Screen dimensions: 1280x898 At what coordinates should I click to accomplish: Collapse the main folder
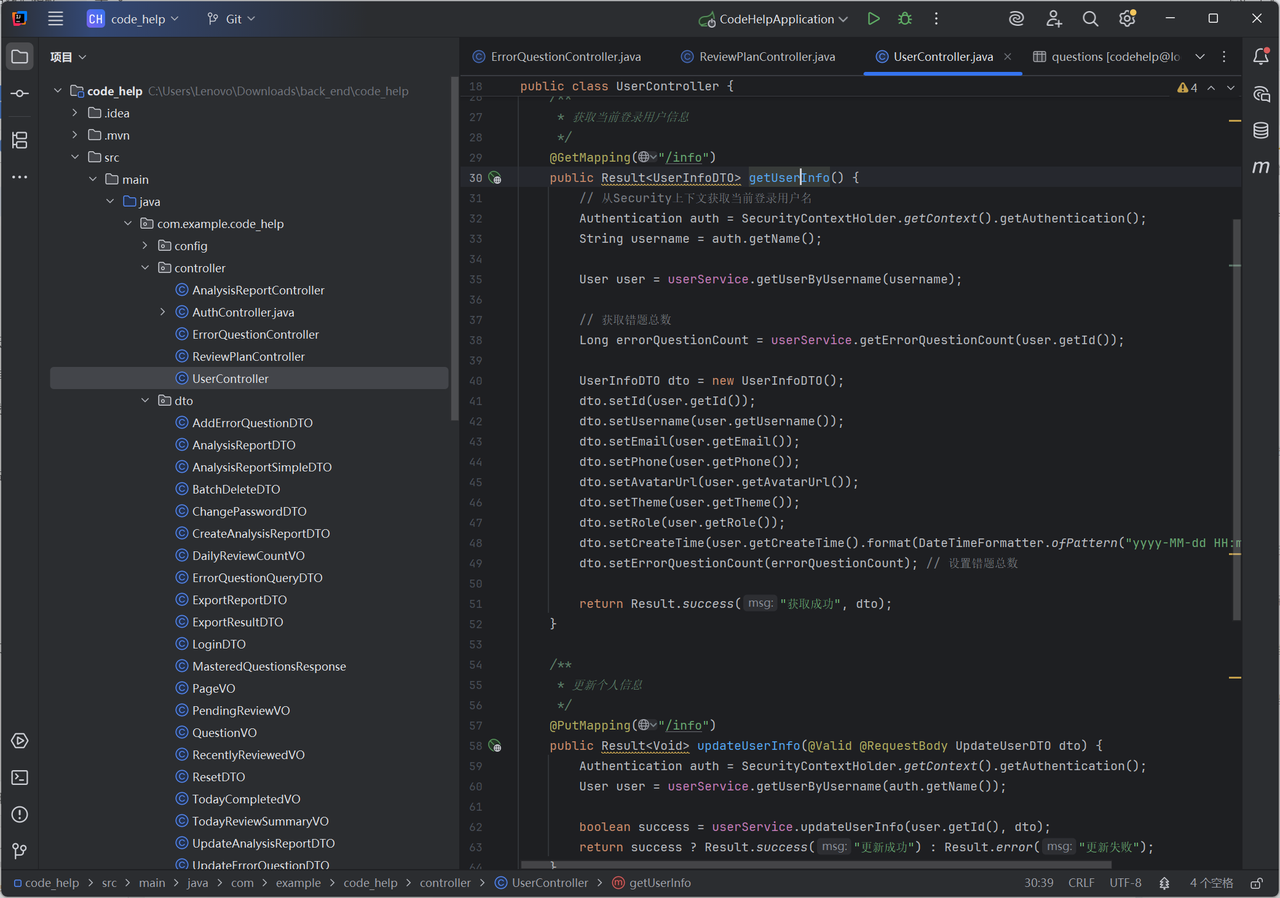pos(92,179)
